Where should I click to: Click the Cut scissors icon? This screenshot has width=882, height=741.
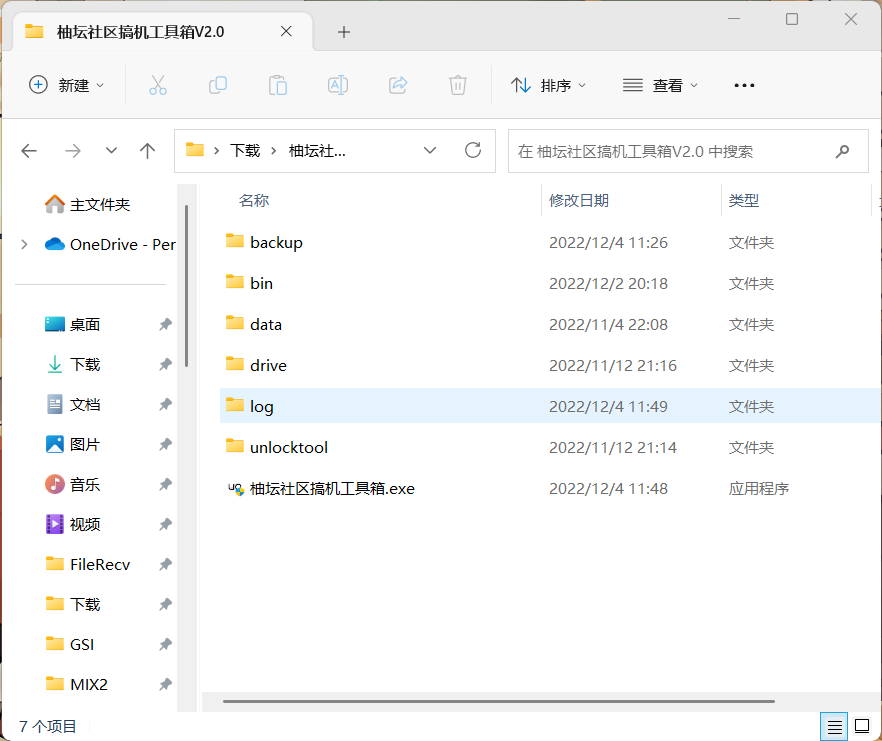click(x=158, y=85)
